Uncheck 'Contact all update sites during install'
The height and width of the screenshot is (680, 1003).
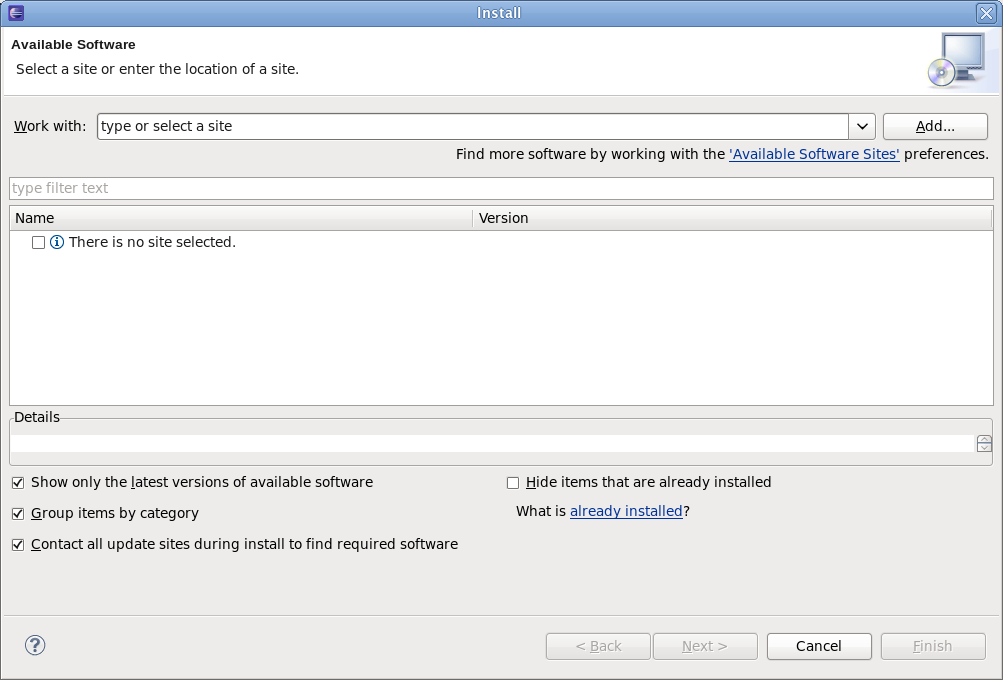tap(18, 545)
